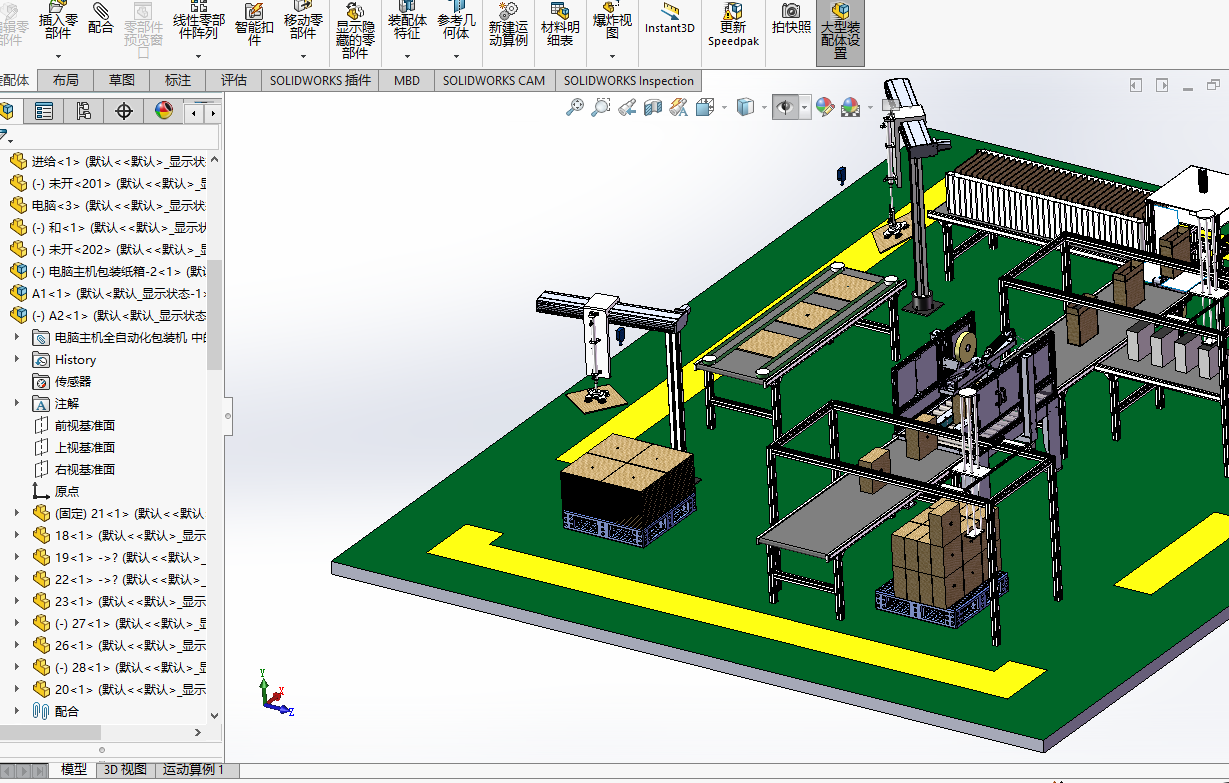Start 新建运动算例 new motion study
The image size is (1229, 783).
pos(508,24)
